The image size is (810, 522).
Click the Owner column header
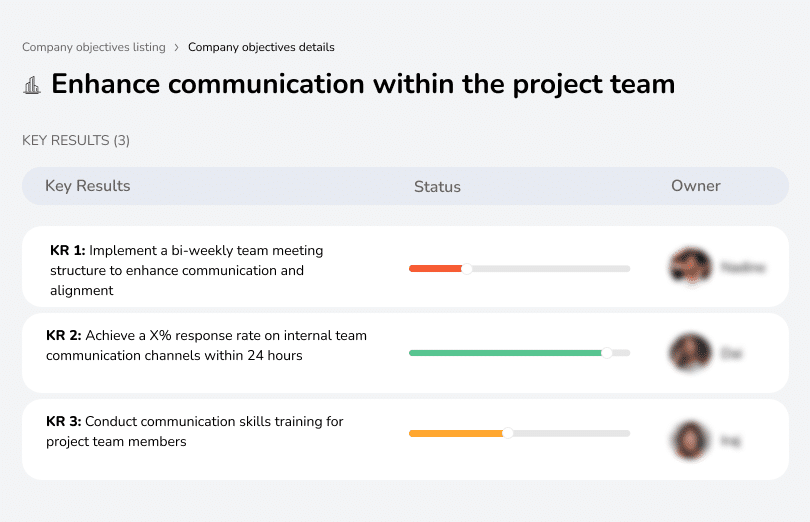[695, 186]
